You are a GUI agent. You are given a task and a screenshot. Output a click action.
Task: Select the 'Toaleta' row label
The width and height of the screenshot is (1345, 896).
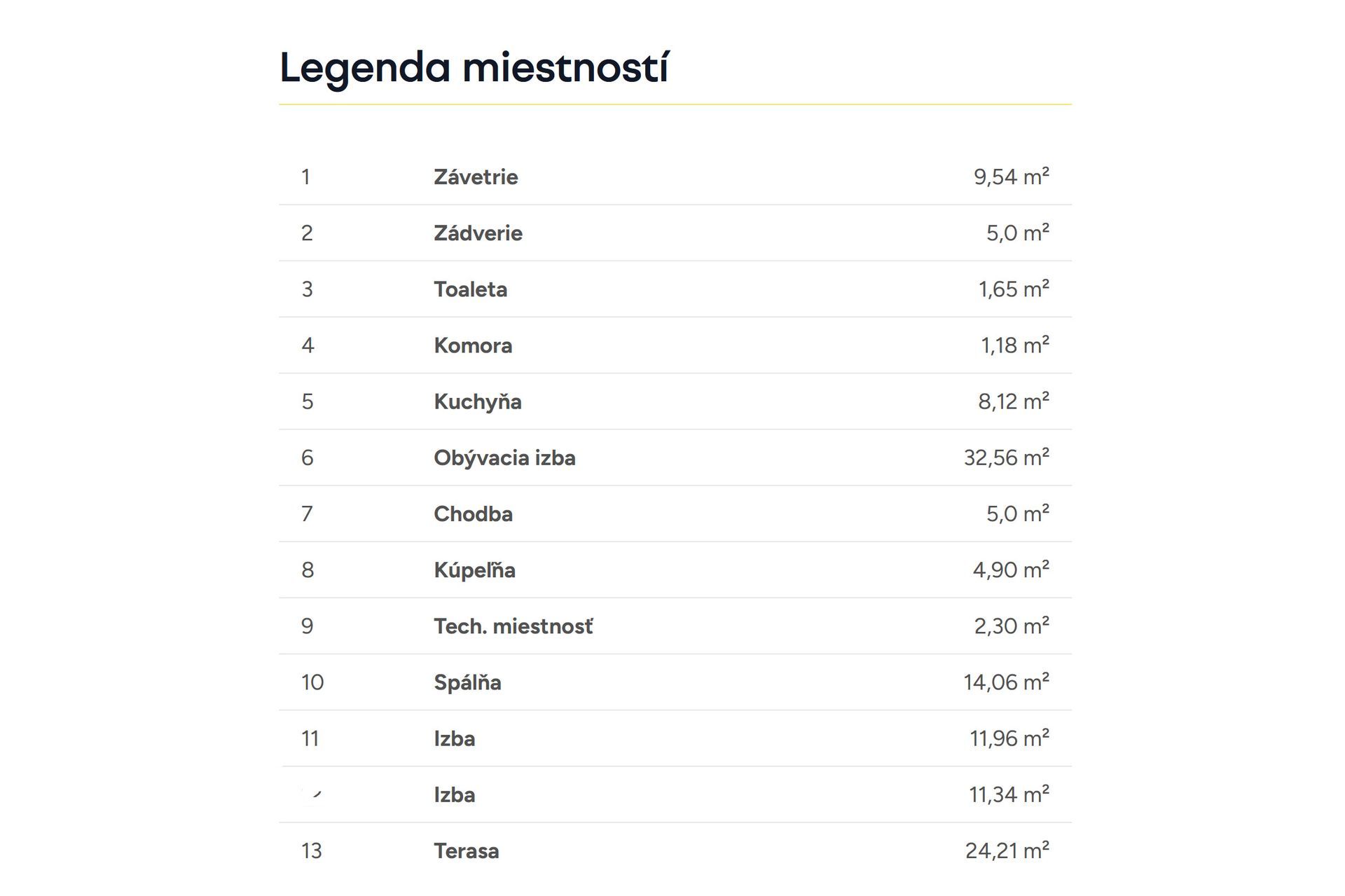coord(470,289)
